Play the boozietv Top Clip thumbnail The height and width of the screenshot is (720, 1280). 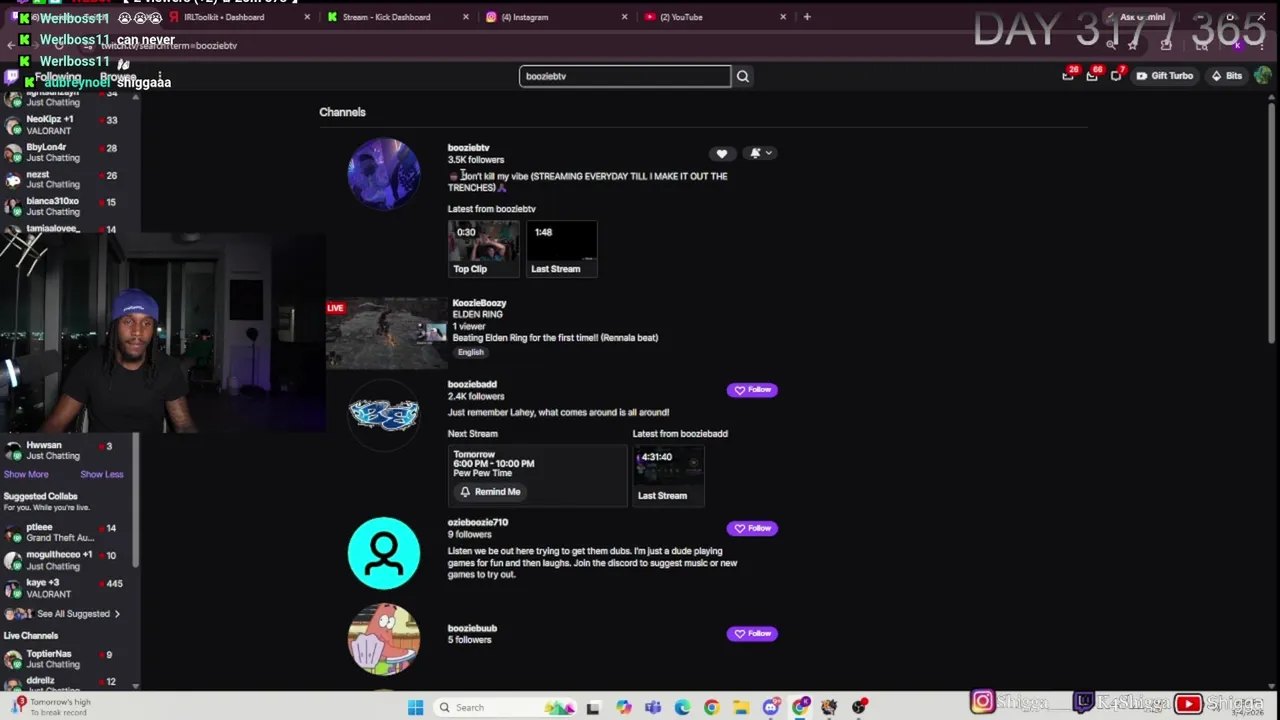coord(484,248)
